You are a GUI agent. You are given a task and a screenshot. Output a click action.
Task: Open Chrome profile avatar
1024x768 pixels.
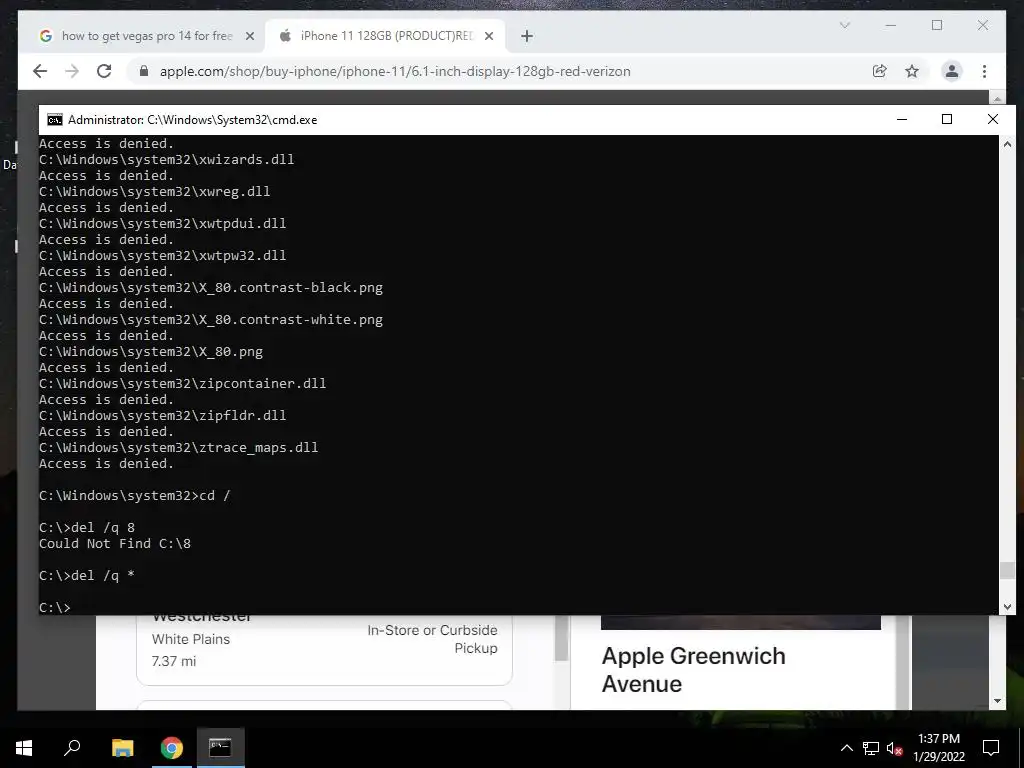pos(952,71)
